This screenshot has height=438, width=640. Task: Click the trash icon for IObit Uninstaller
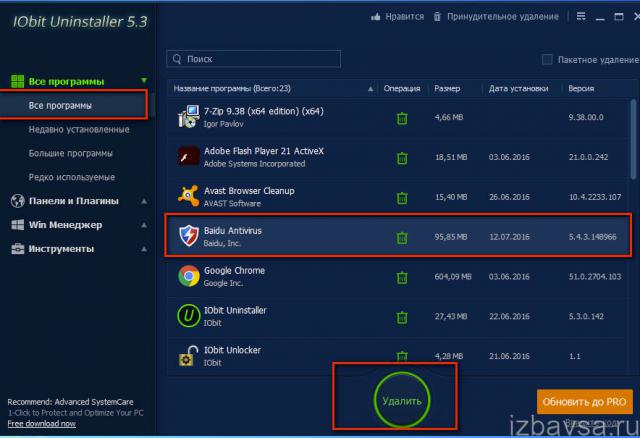pyautogui.click(x=402, y=317)
